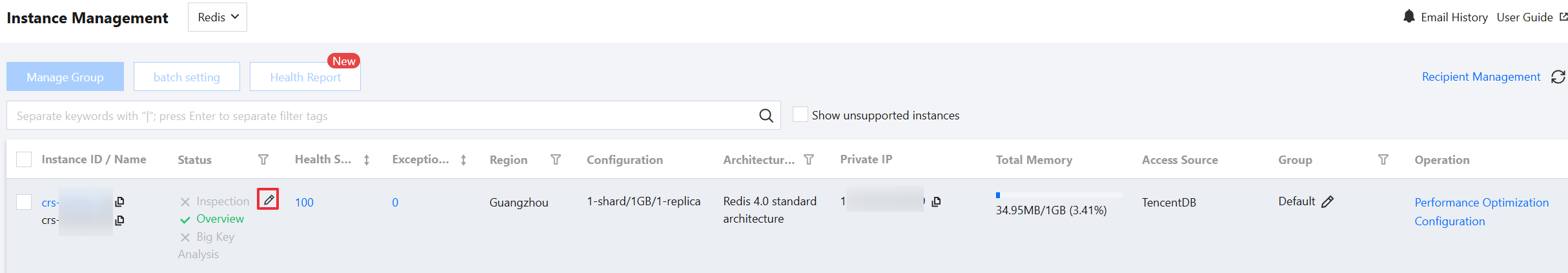This screenshot has width=1568, height=273.
Task: Open Email History bell icon
Action: tap(1409, 17)
